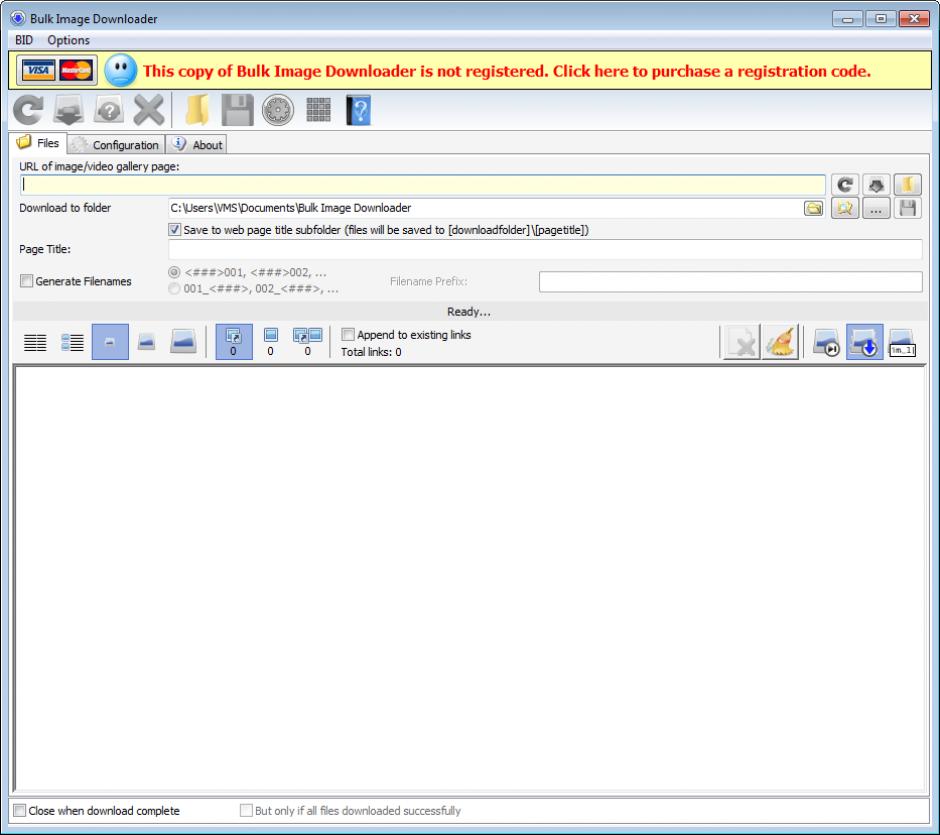Screen dimensions: 940x835
Task: Click the not registered purchase link text
Action: click(x=507, y=71)
